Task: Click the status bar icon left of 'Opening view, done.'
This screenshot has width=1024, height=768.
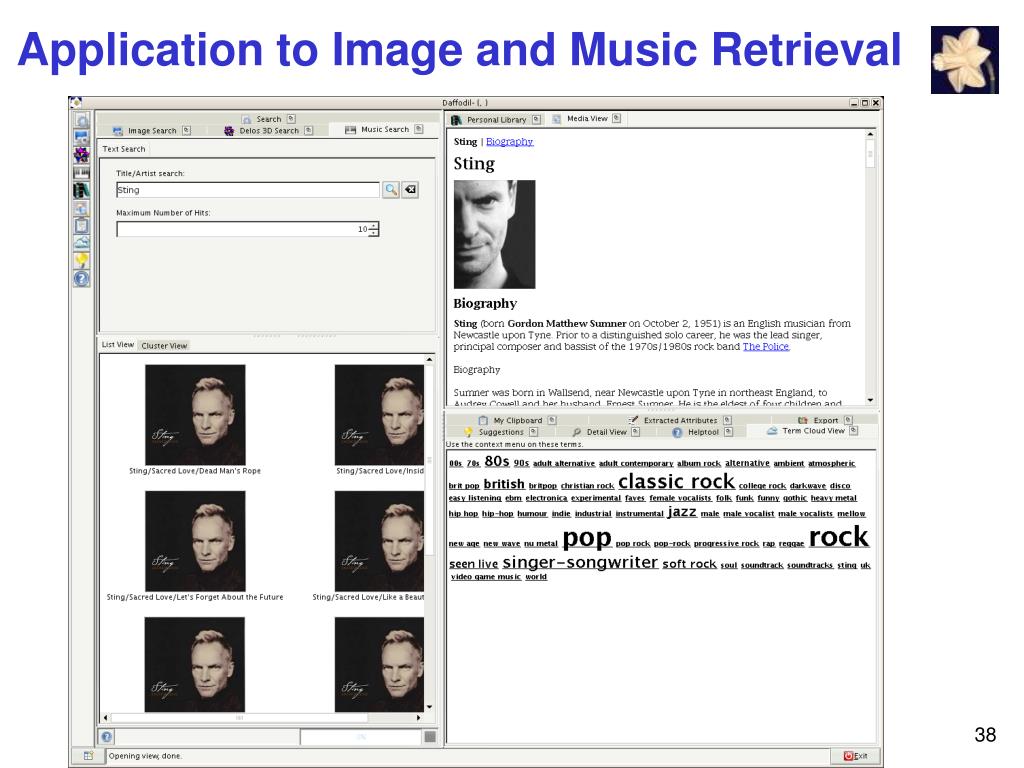Action: [x=88, y=756]
